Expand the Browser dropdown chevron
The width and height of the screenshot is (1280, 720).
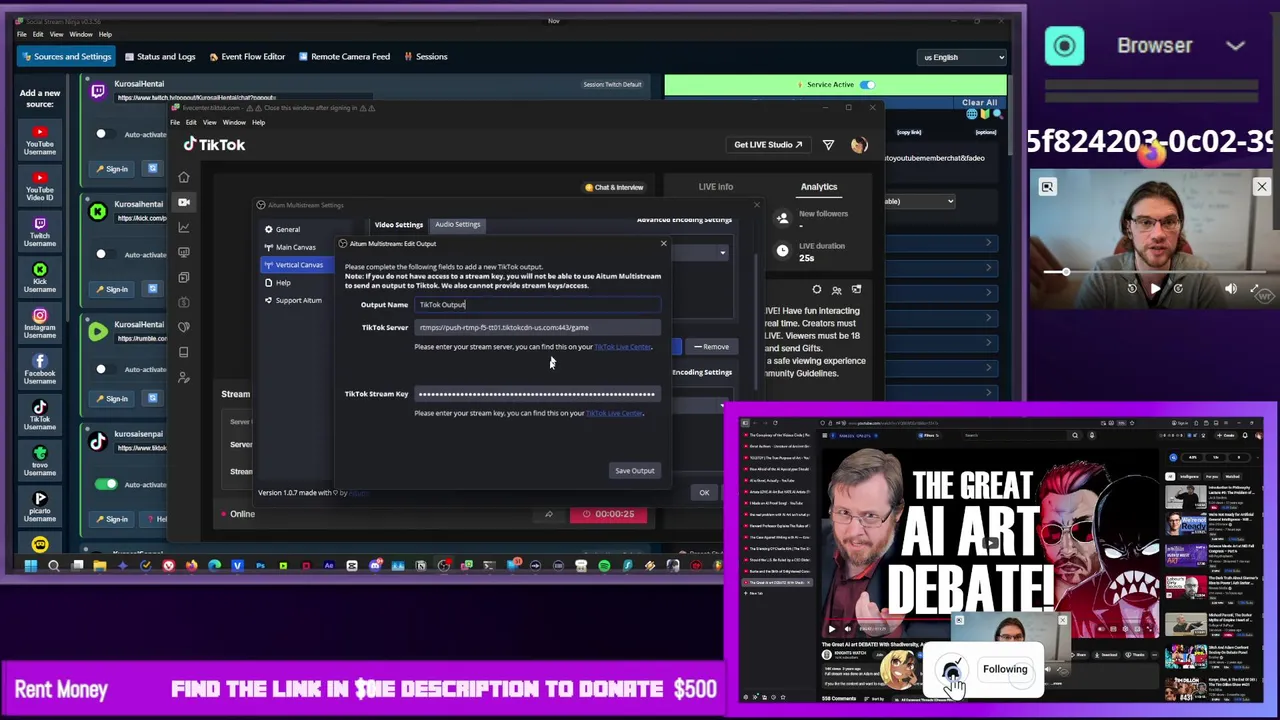coord(1236,46)
